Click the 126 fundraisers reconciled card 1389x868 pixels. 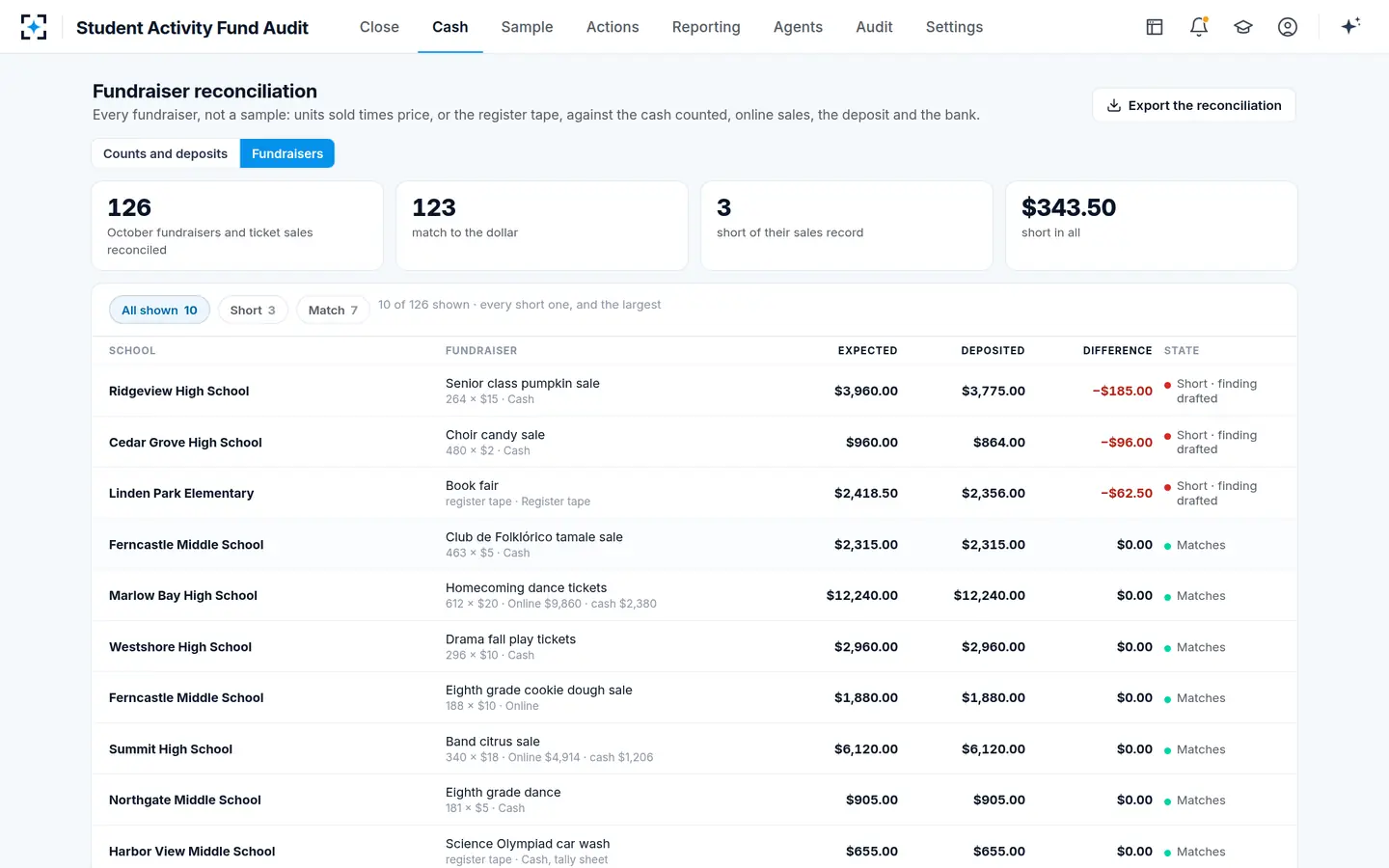(x=237, y=226)
